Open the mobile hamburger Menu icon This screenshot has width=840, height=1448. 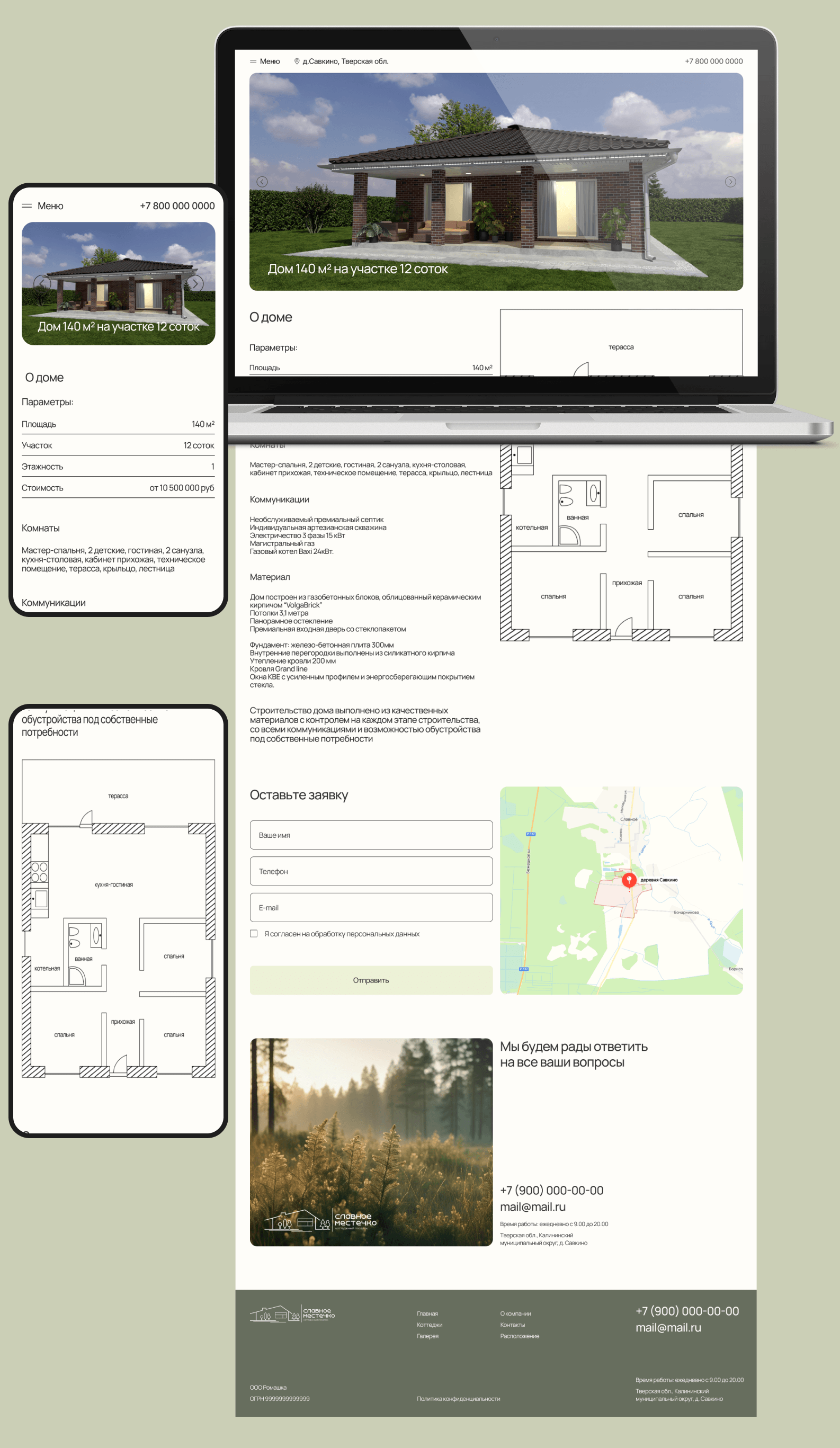(27, 205)
